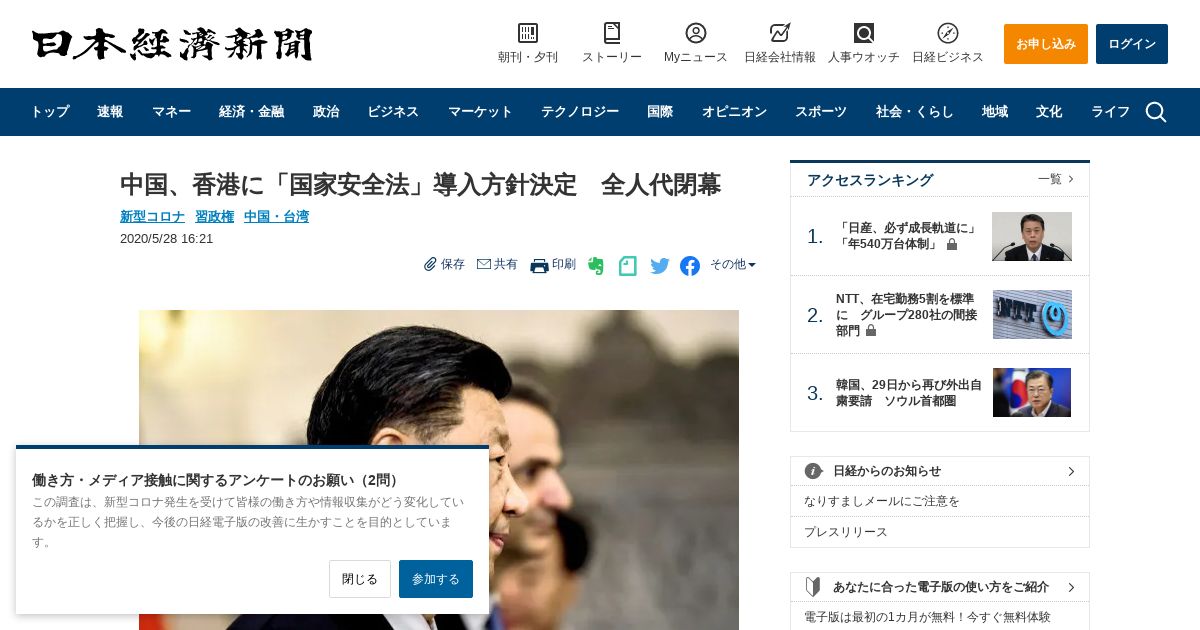Open the Myニュース profile icon

pyautogui.click(x=696, y=33)
